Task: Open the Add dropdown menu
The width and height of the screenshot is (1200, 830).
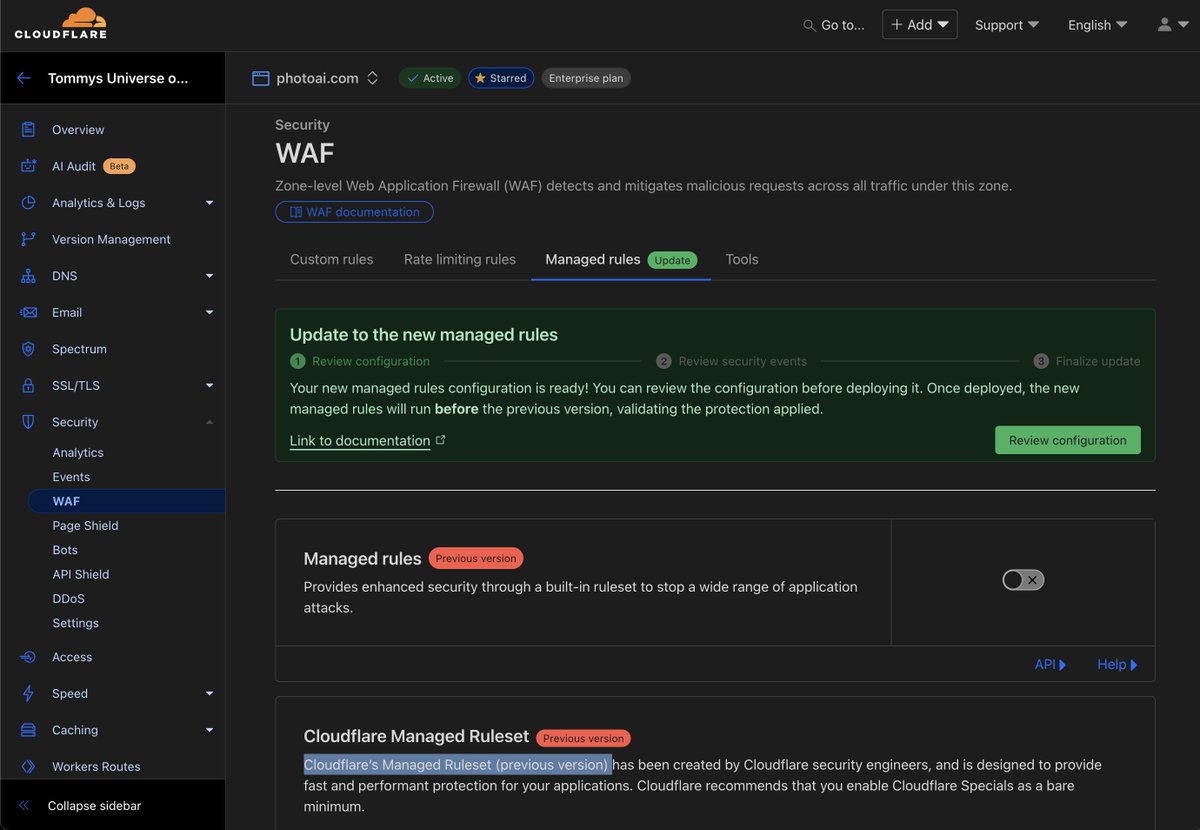Action: click(x=920, y=25)
